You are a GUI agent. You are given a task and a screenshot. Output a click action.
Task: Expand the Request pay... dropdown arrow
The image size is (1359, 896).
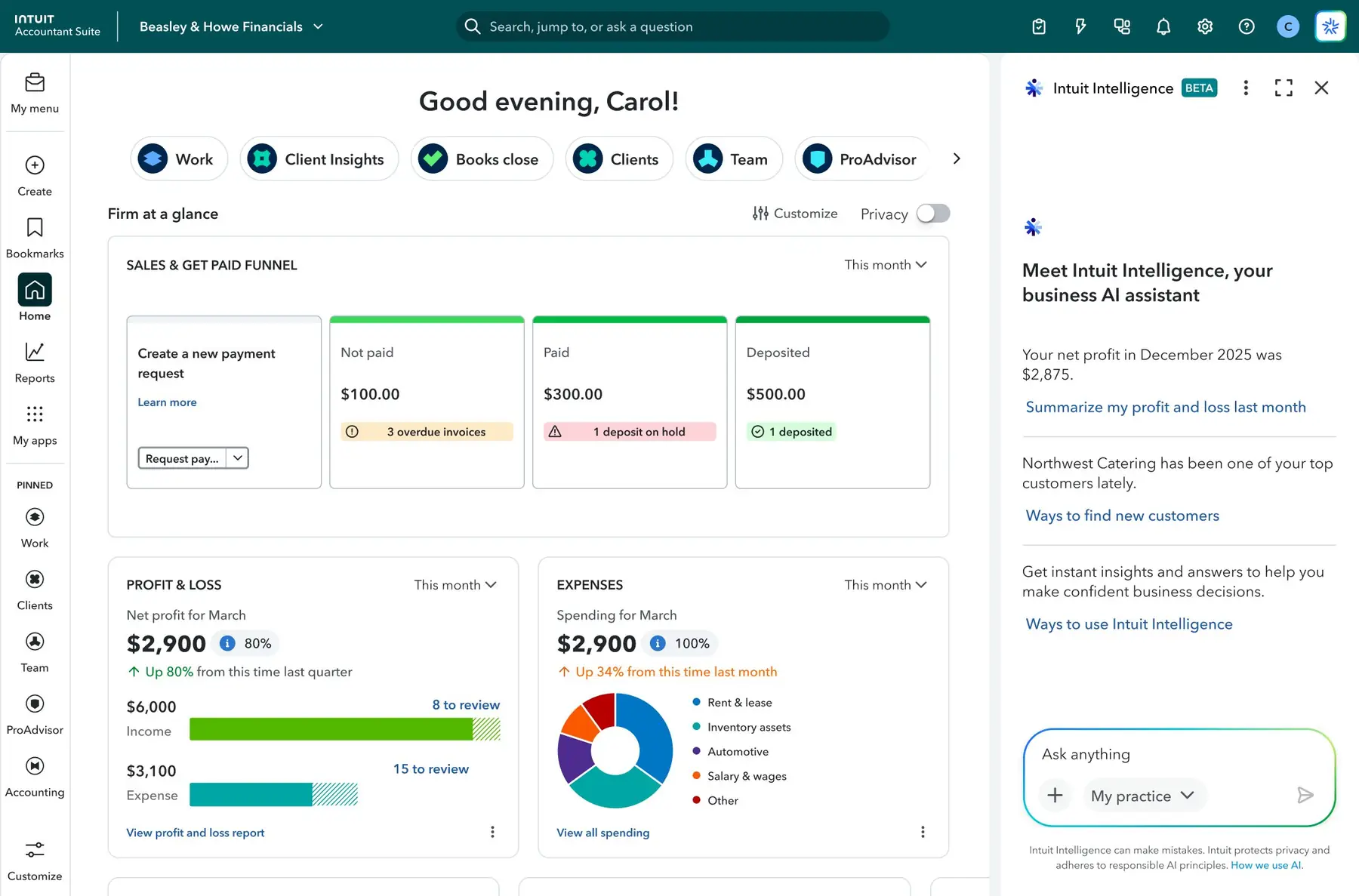[x=238, y=458]
